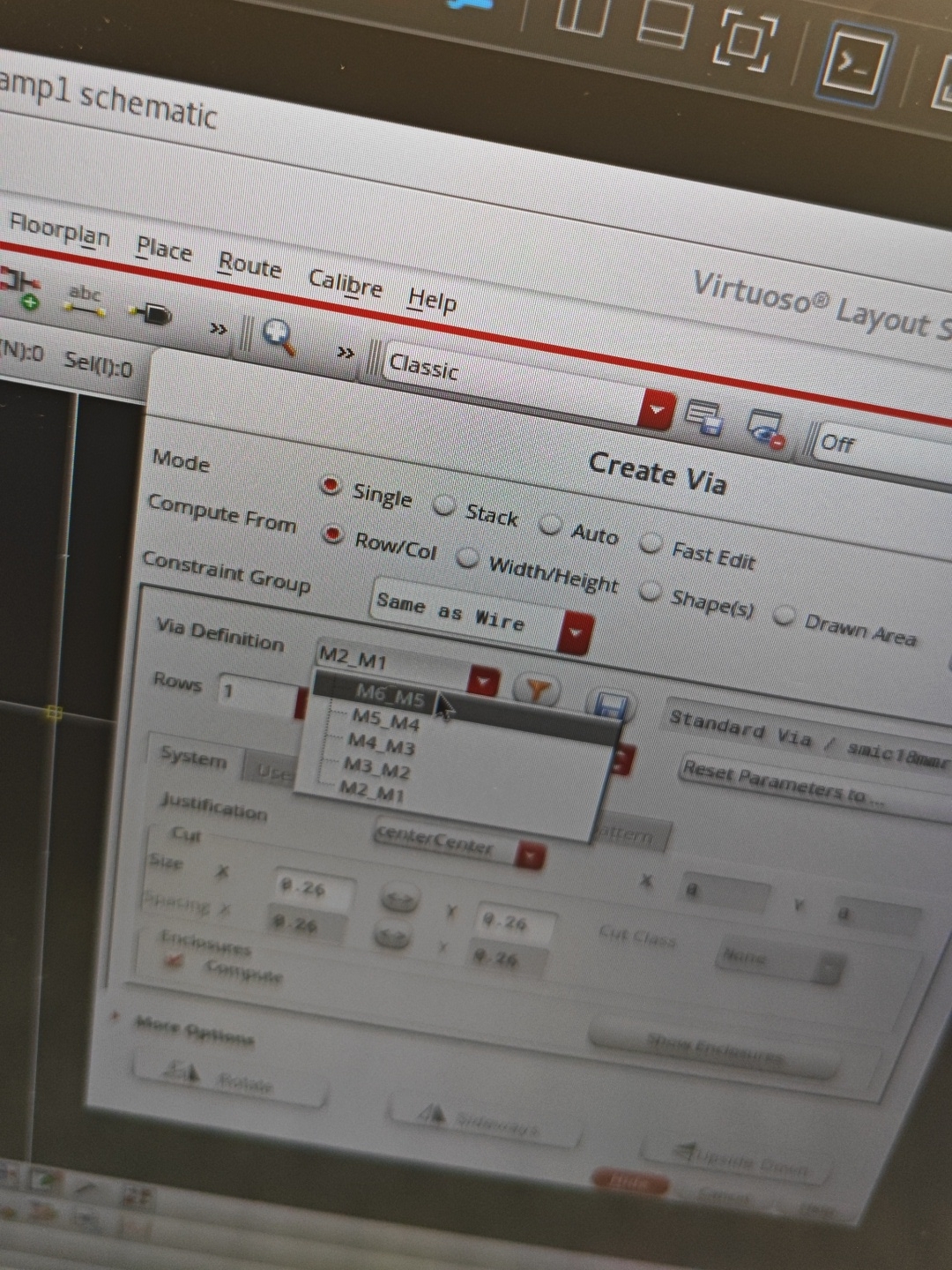The height and width of the screenshot is (1270, 952).
Task: Click the delete workspace icon
Action: coord(765,429)
